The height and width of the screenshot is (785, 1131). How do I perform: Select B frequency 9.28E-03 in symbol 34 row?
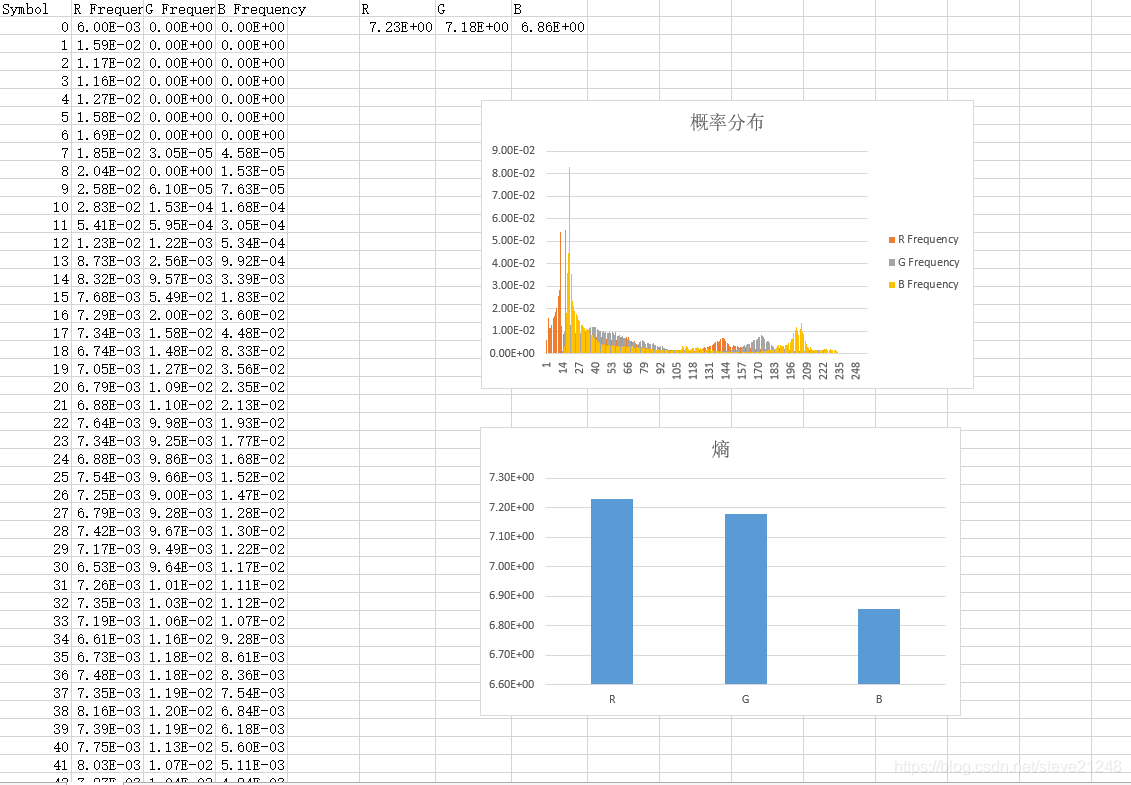point(252,639)
